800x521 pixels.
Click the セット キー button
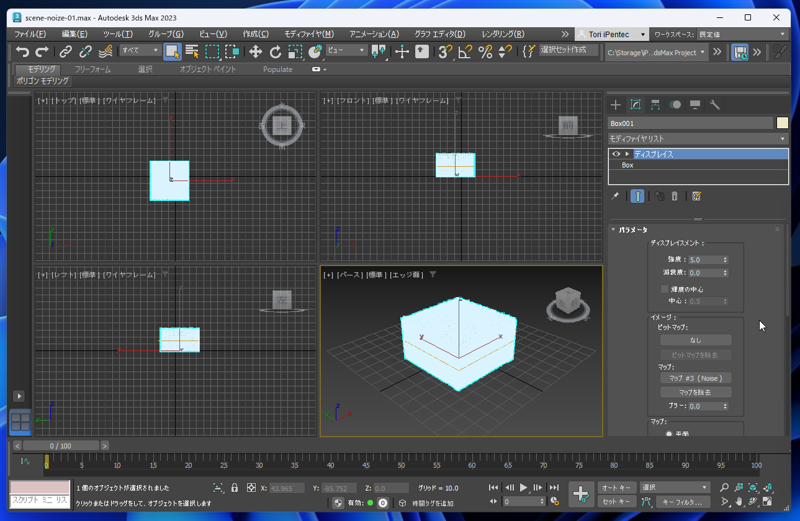(x=616, y=502)
